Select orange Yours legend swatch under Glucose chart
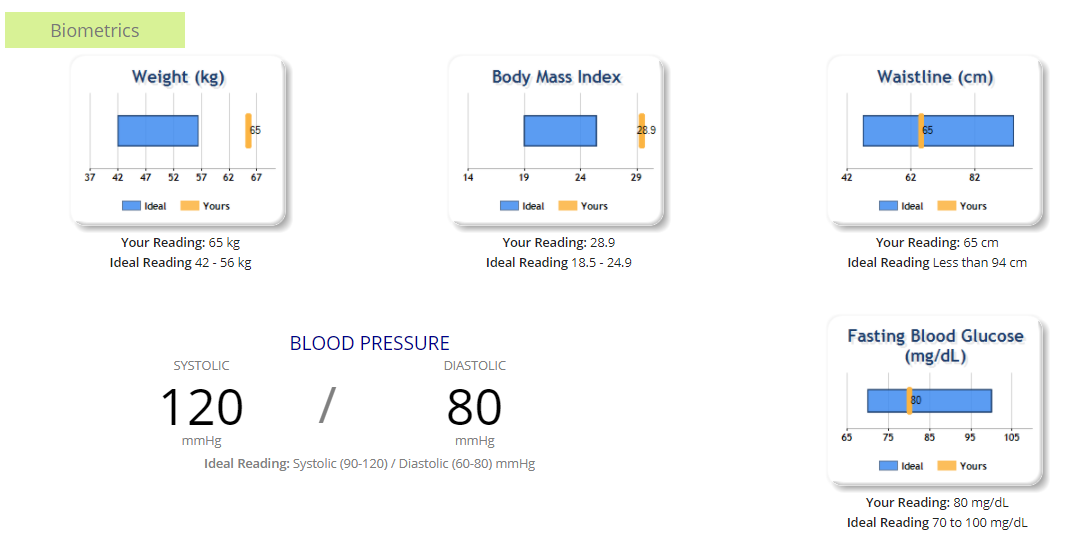1080x553 pixels. pos(947,466)
